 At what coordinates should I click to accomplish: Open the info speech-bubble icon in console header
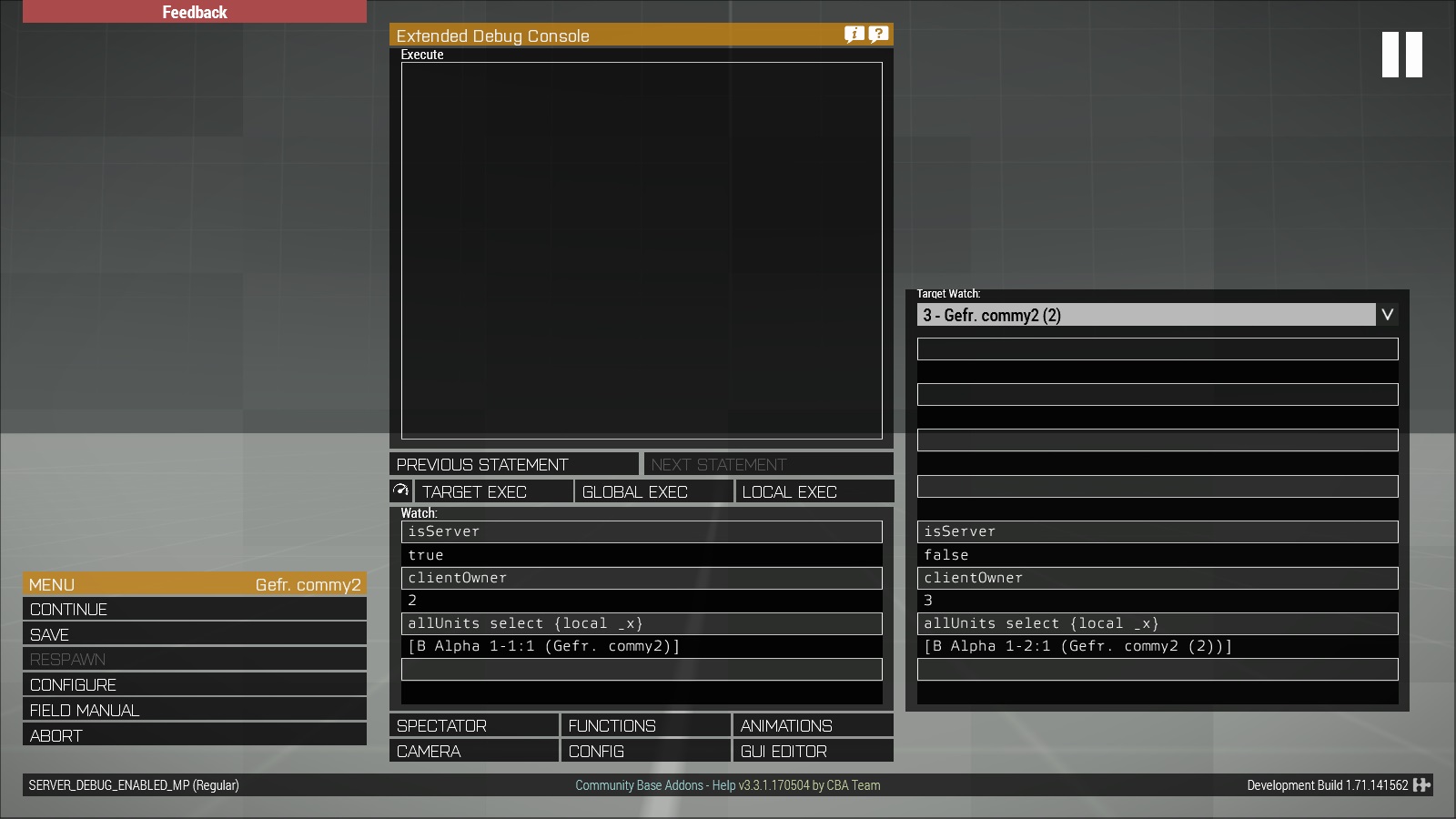tap(854, 35)
